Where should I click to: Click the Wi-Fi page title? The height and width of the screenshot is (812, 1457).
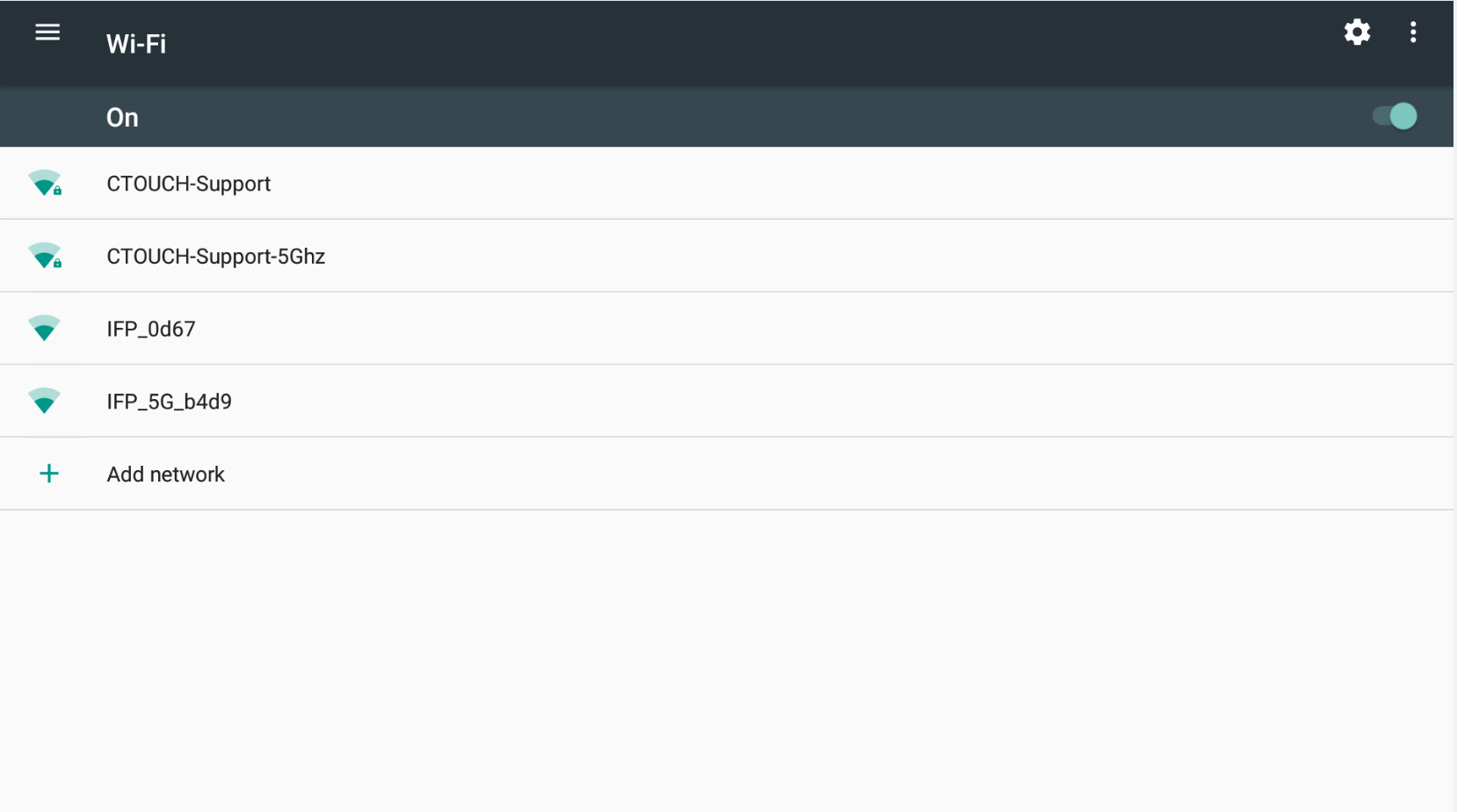tap(136, 44)
